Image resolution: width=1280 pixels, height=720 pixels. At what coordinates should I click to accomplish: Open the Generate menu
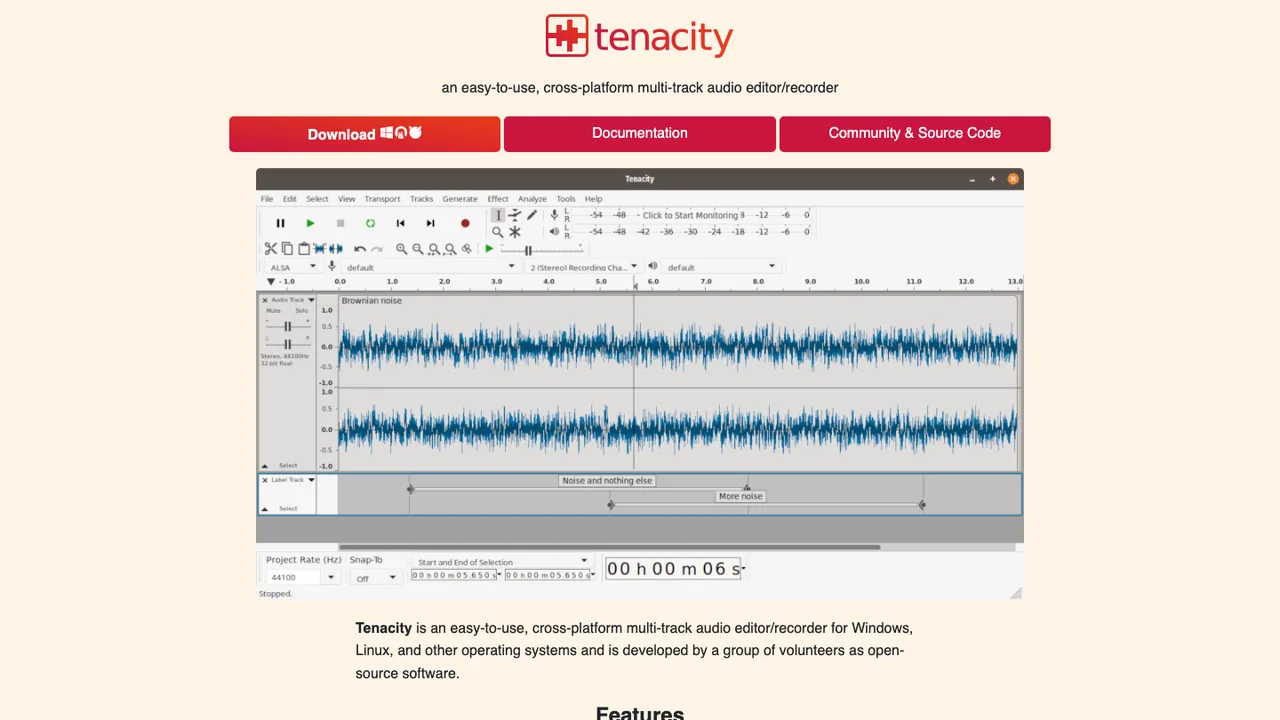(460, 199)
